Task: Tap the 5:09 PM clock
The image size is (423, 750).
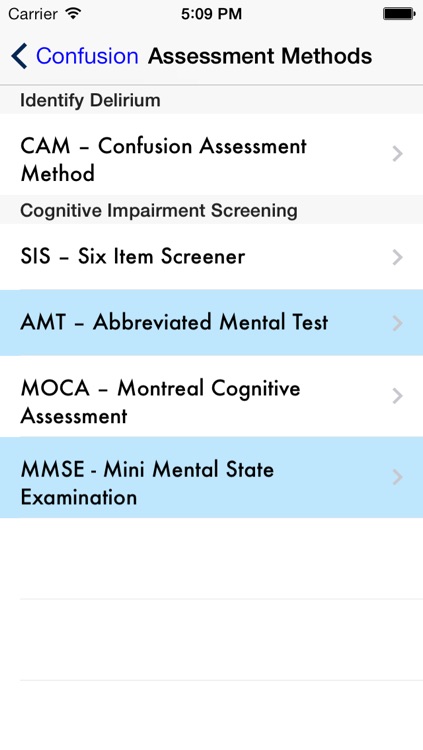Action: [212, 14]
